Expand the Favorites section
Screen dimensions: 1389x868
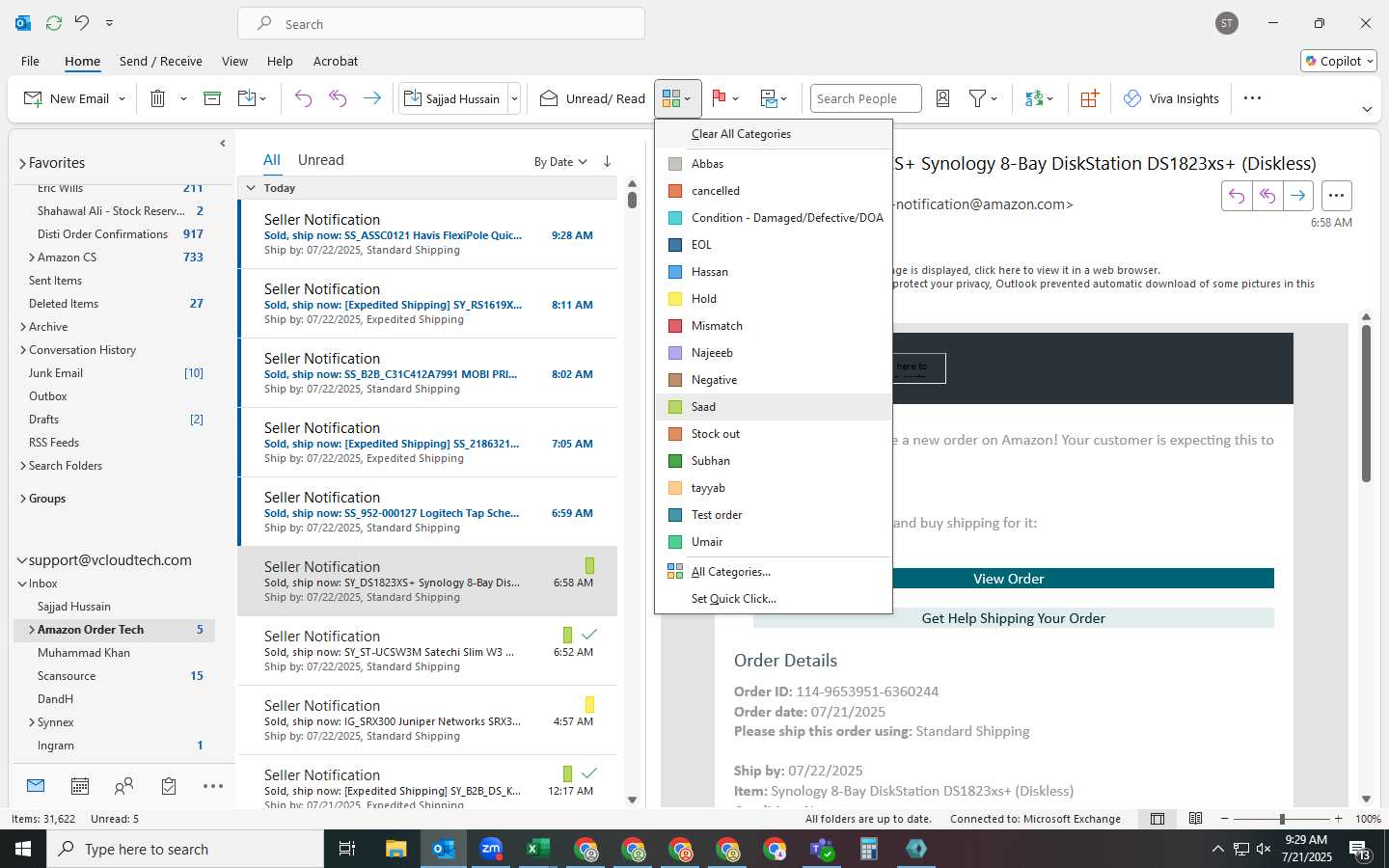22,163
